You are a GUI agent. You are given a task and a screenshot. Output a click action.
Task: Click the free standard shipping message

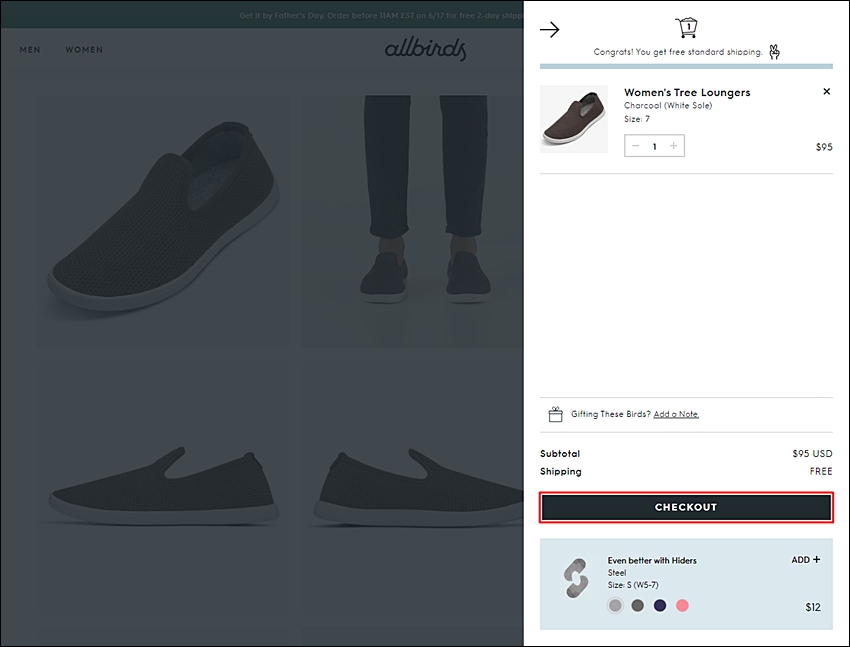click(x=678, y=52)
